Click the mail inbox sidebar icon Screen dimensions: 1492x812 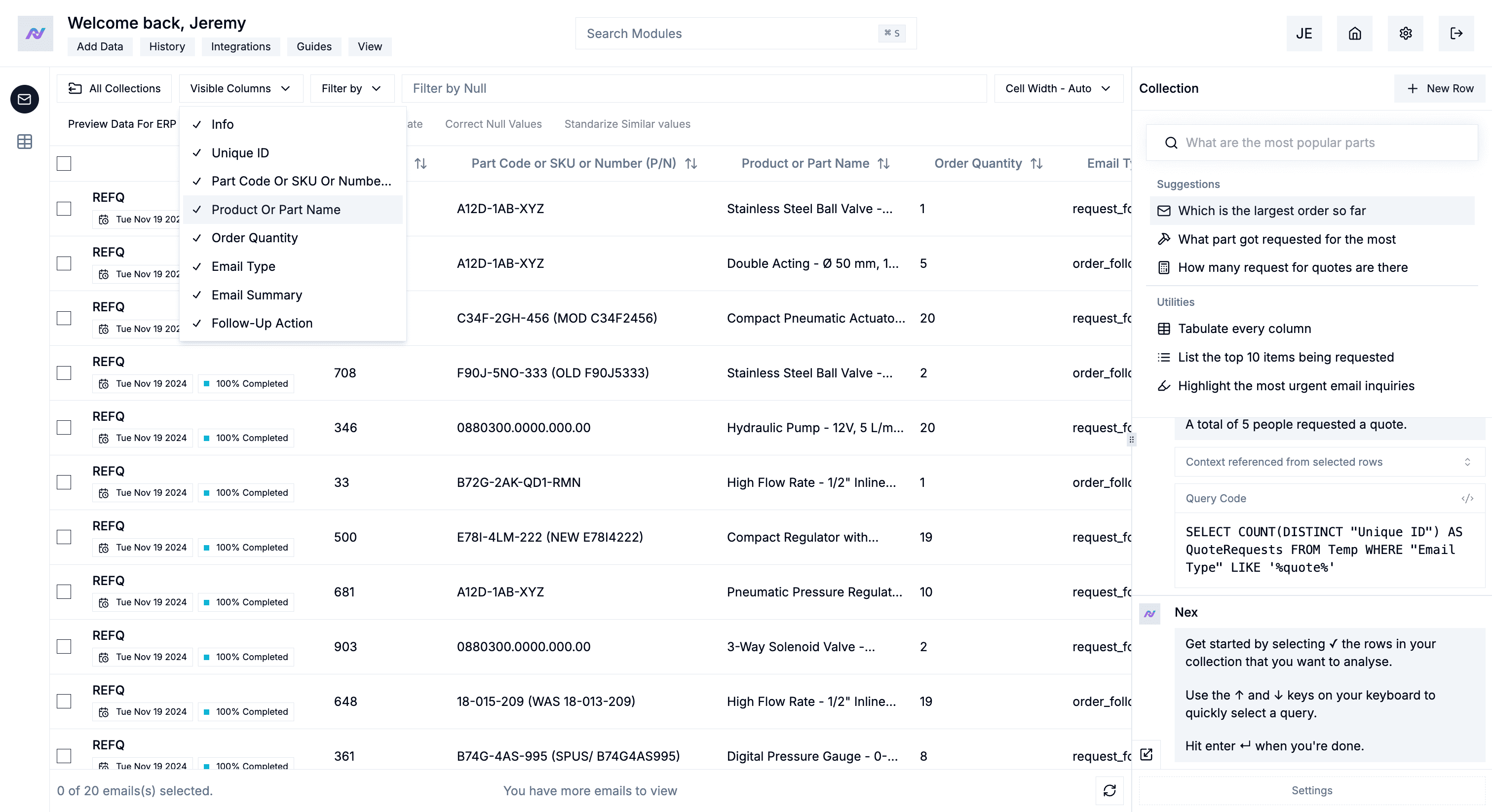24,99
